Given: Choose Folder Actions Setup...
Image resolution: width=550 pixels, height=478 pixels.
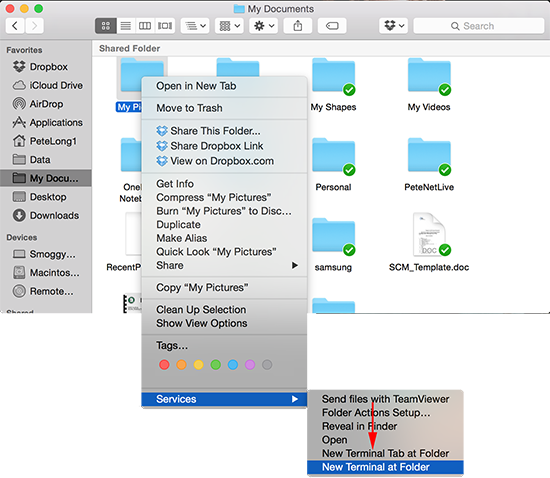Looking at the screenshot, I should pos(385,413).
